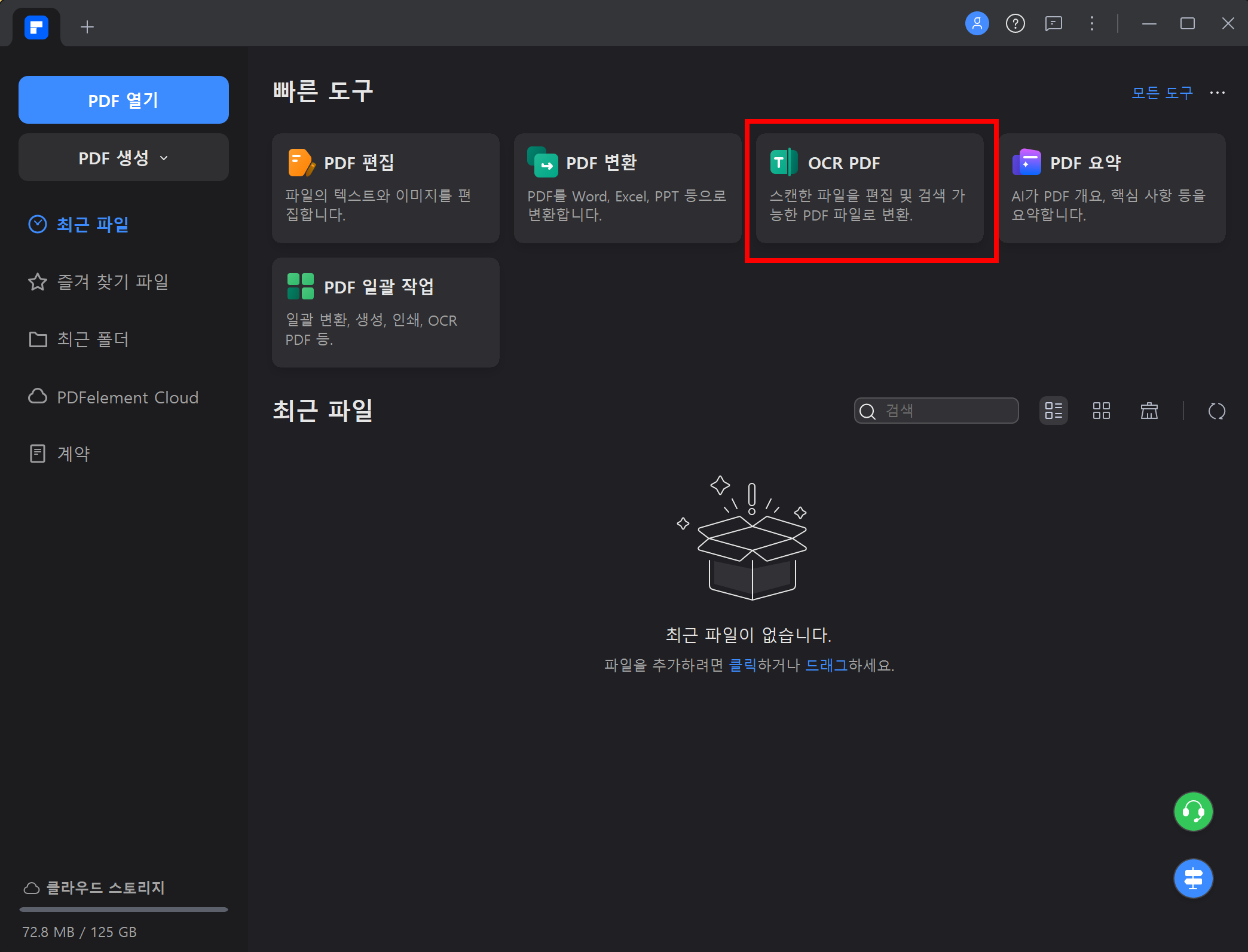Click the folder icon beside 최근 폴더
The image size is (1248, 952).
click(x=38, y=339)
